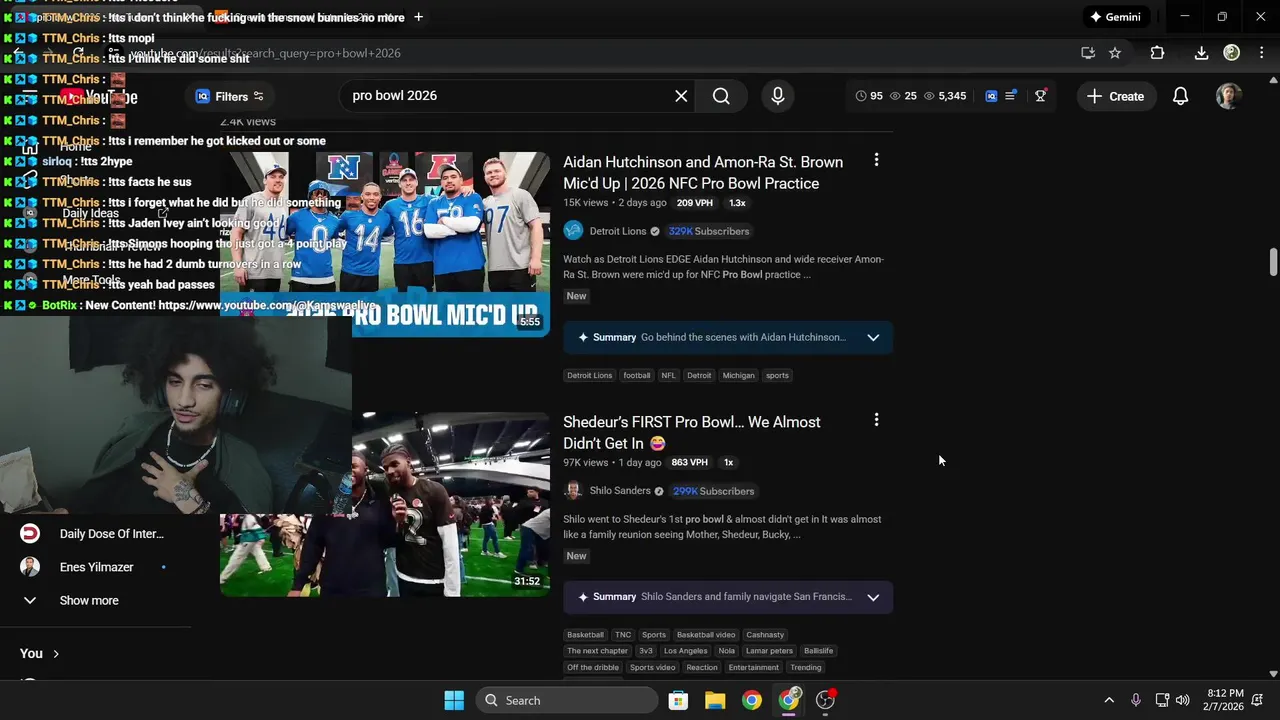The height and width of the screenshot is (720, 1280).
Task: Open the Windows Start menu
Action: point(454,700)
